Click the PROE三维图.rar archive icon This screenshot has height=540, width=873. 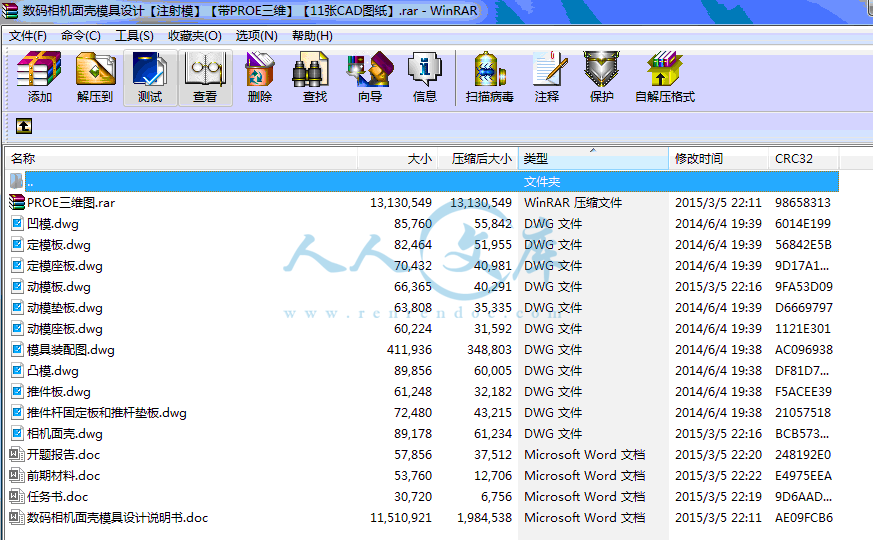click(x=17, y=202)
